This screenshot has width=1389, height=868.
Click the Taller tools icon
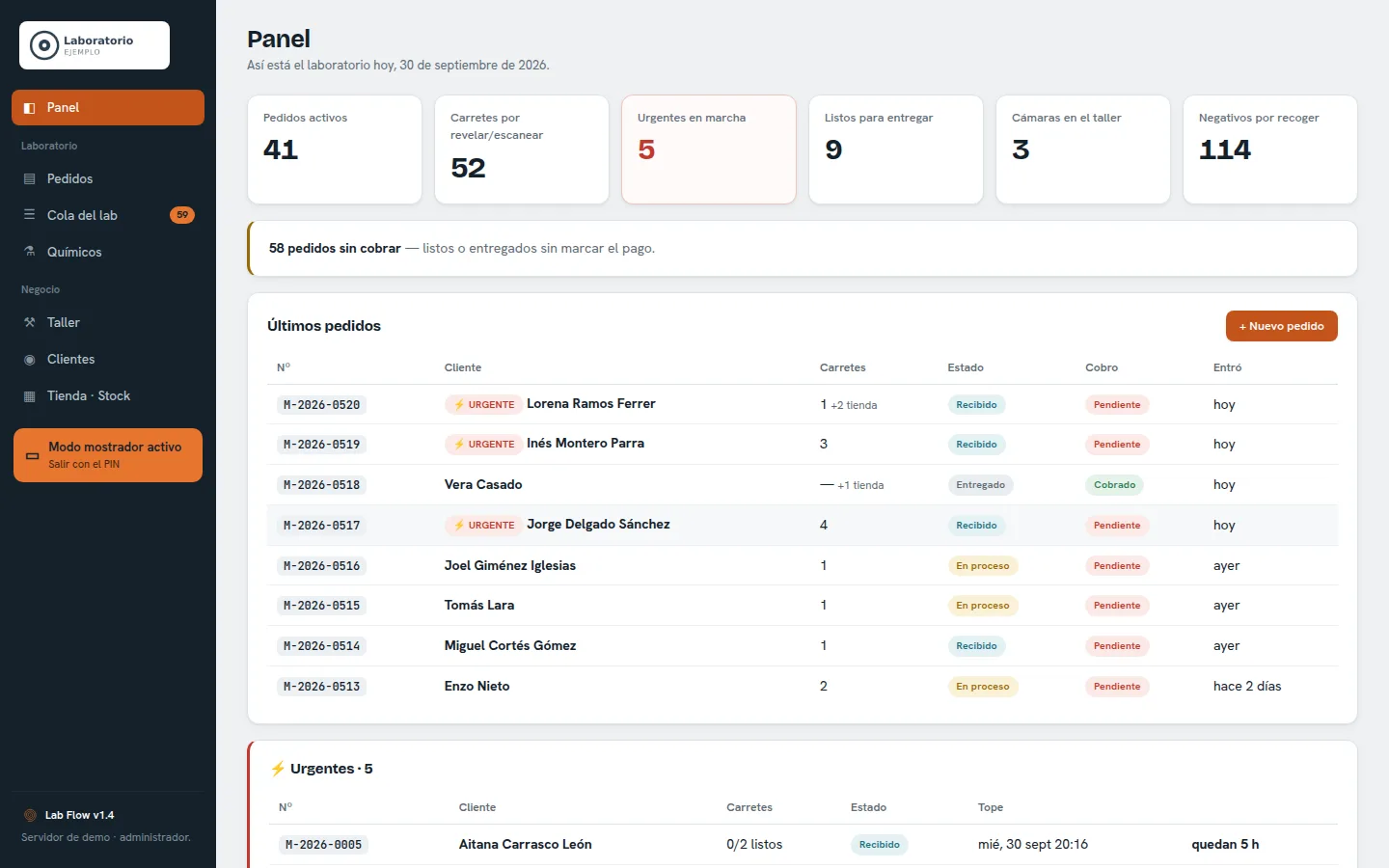pos(30,323)
